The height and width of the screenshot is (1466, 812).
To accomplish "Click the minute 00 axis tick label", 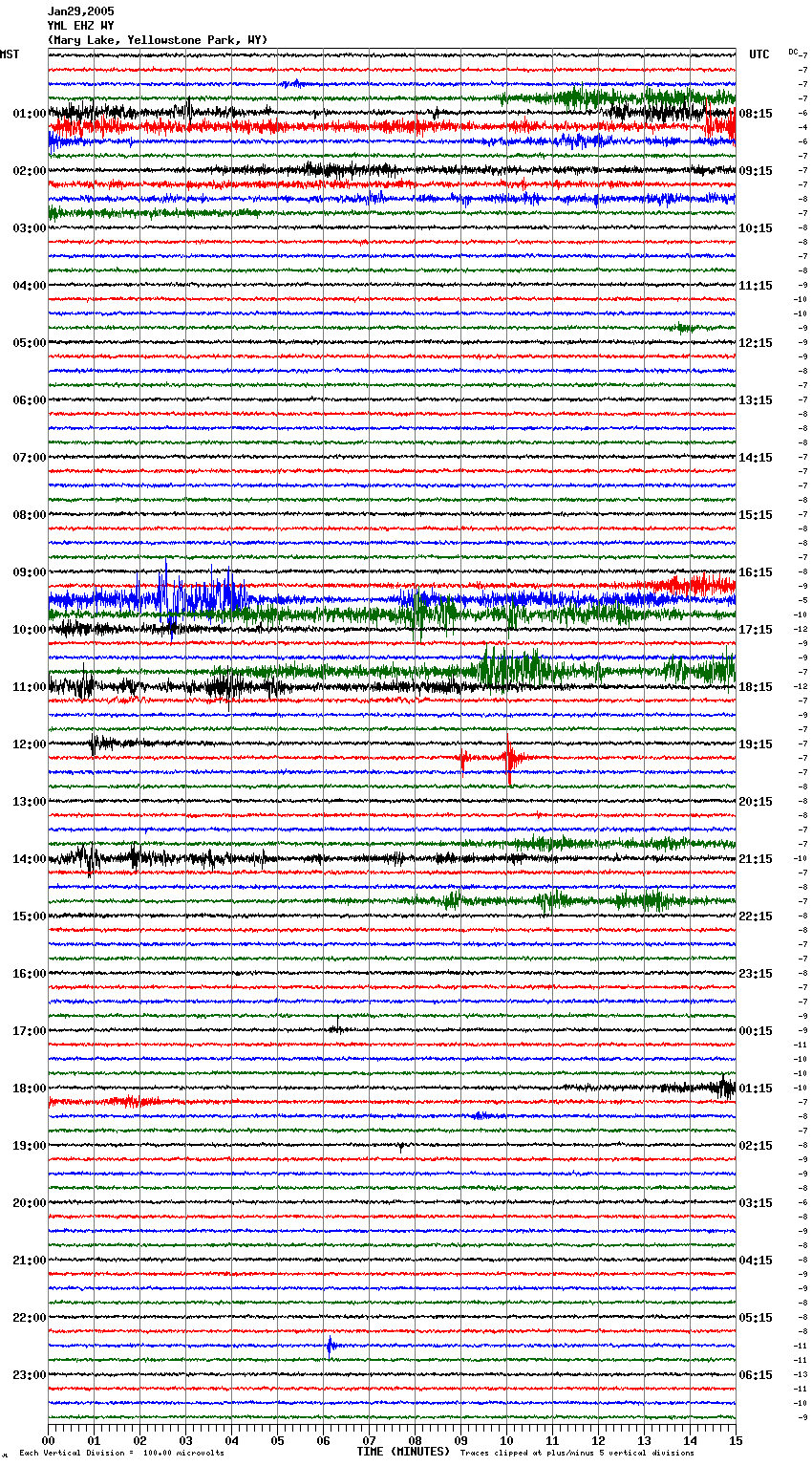I will pyautogui.click(x=49, y=1440).
